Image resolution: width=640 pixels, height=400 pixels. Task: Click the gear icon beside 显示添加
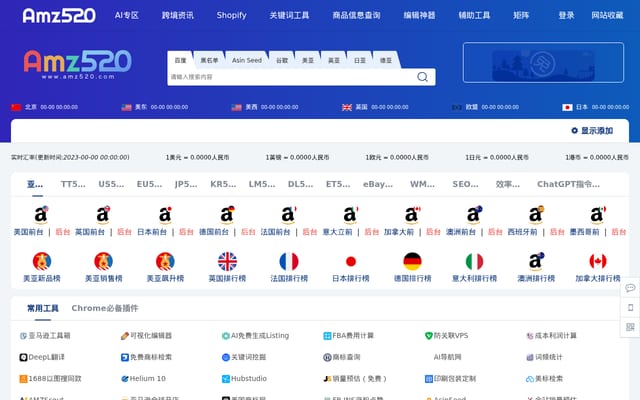pyautogui.click(x=574, y=131)
